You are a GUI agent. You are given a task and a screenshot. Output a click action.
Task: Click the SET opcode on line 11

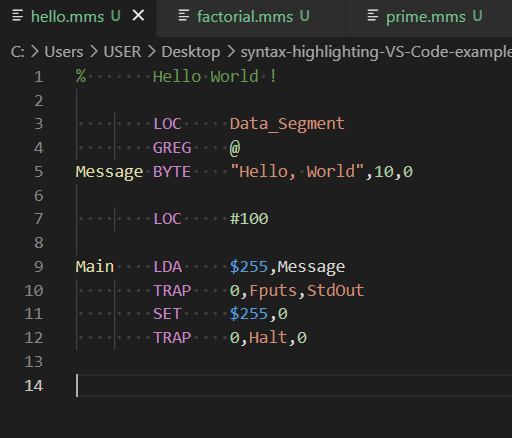pos(167,314)
